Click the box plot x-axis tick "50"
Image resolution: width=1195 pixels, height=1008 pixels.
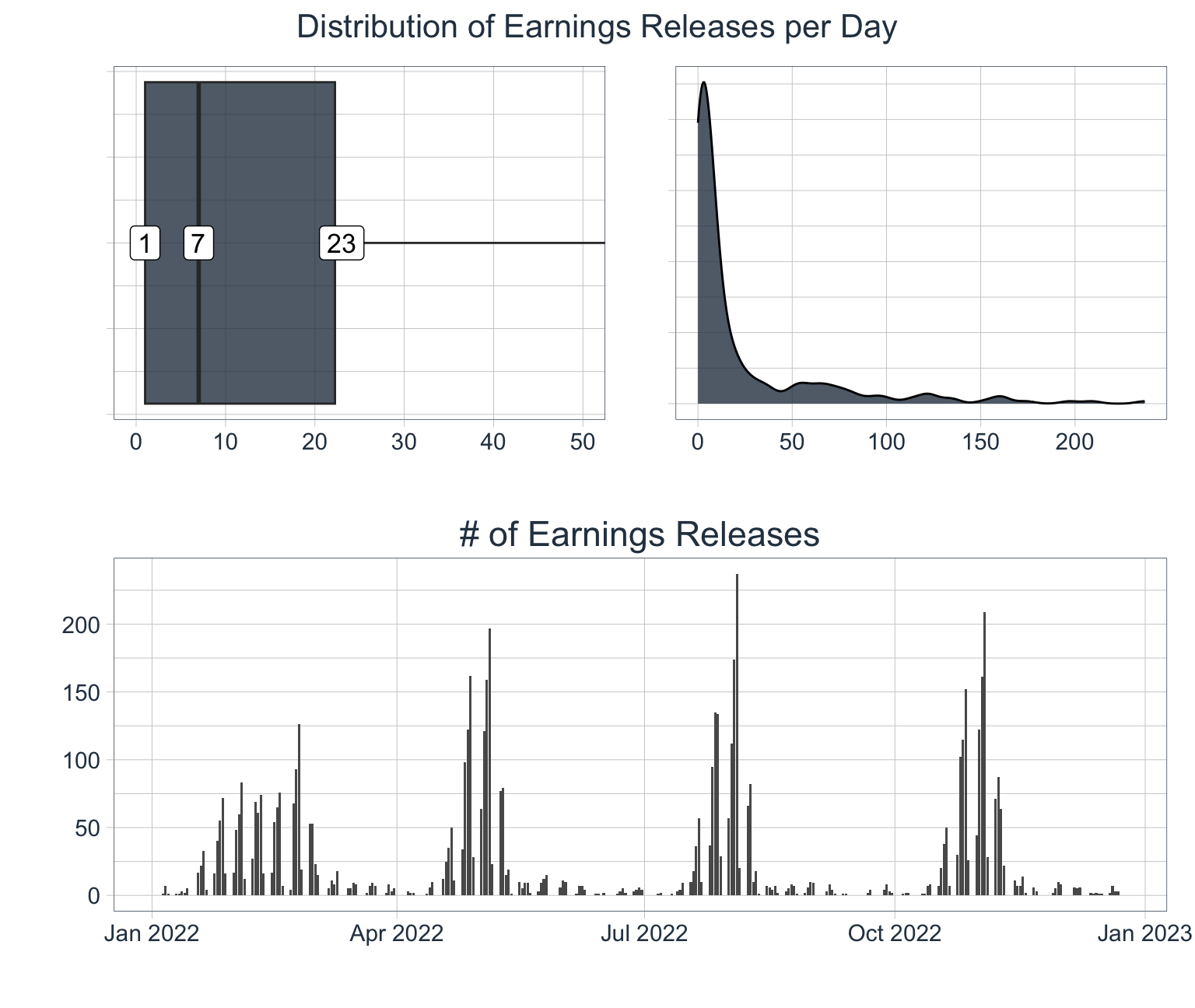point(583,442)
